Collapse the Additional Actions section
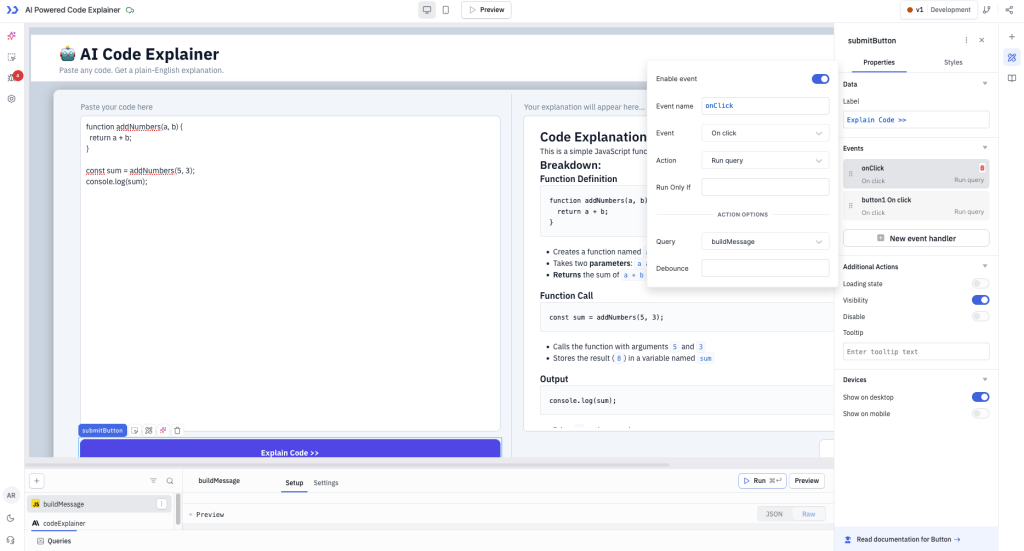Screen dimensions: 1024x551 (985, 266)
